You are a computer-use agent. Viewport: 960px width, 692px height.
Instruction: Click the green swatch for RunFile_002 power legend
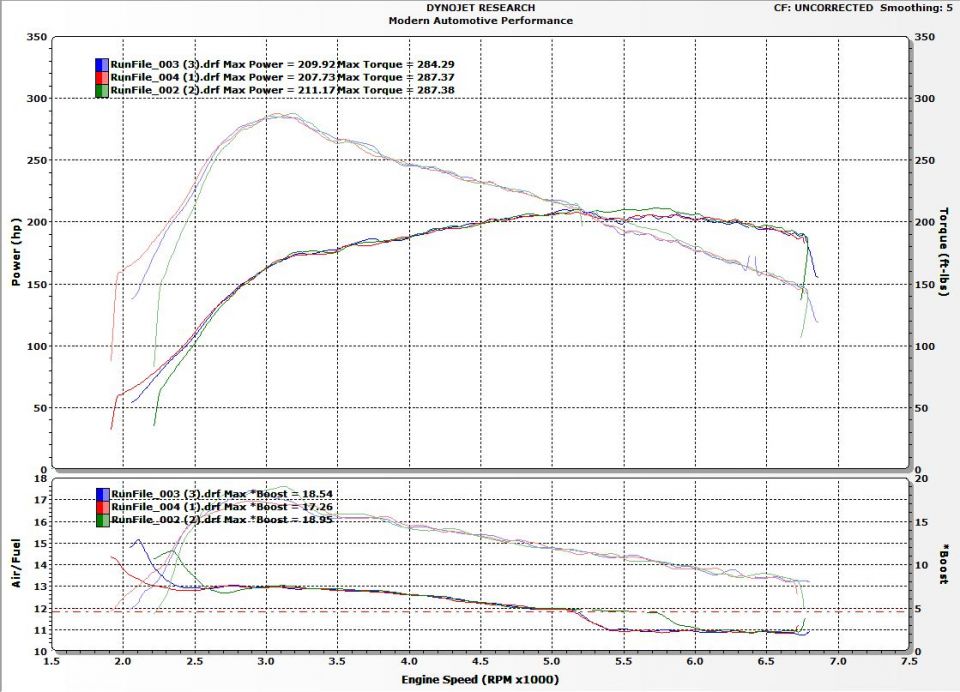click(102, 91)
